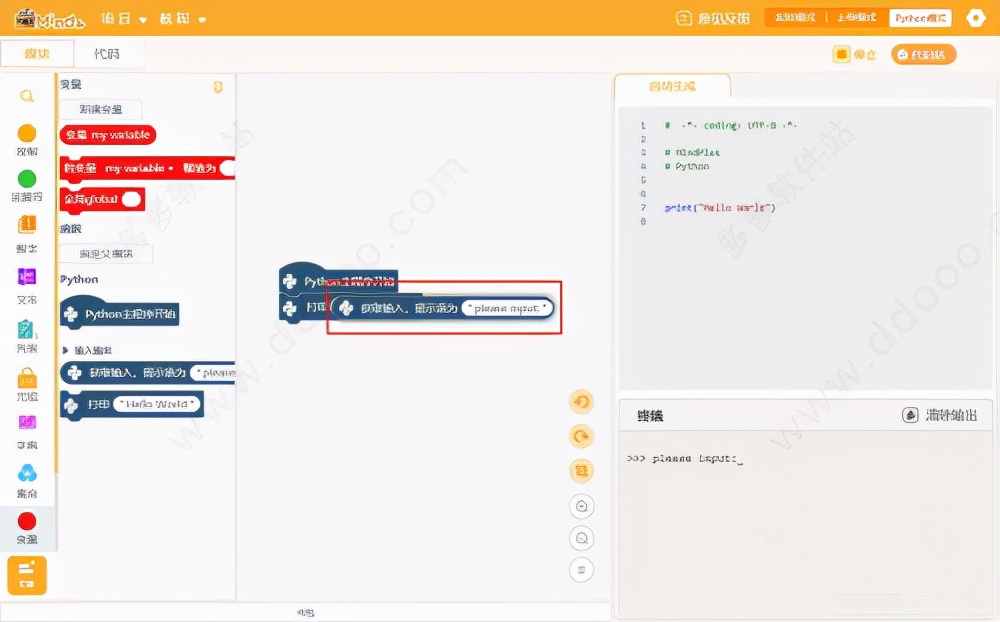Click the coding UTF-8 comment line in the code
This screenshot has width=1000, height=622.
731,125
